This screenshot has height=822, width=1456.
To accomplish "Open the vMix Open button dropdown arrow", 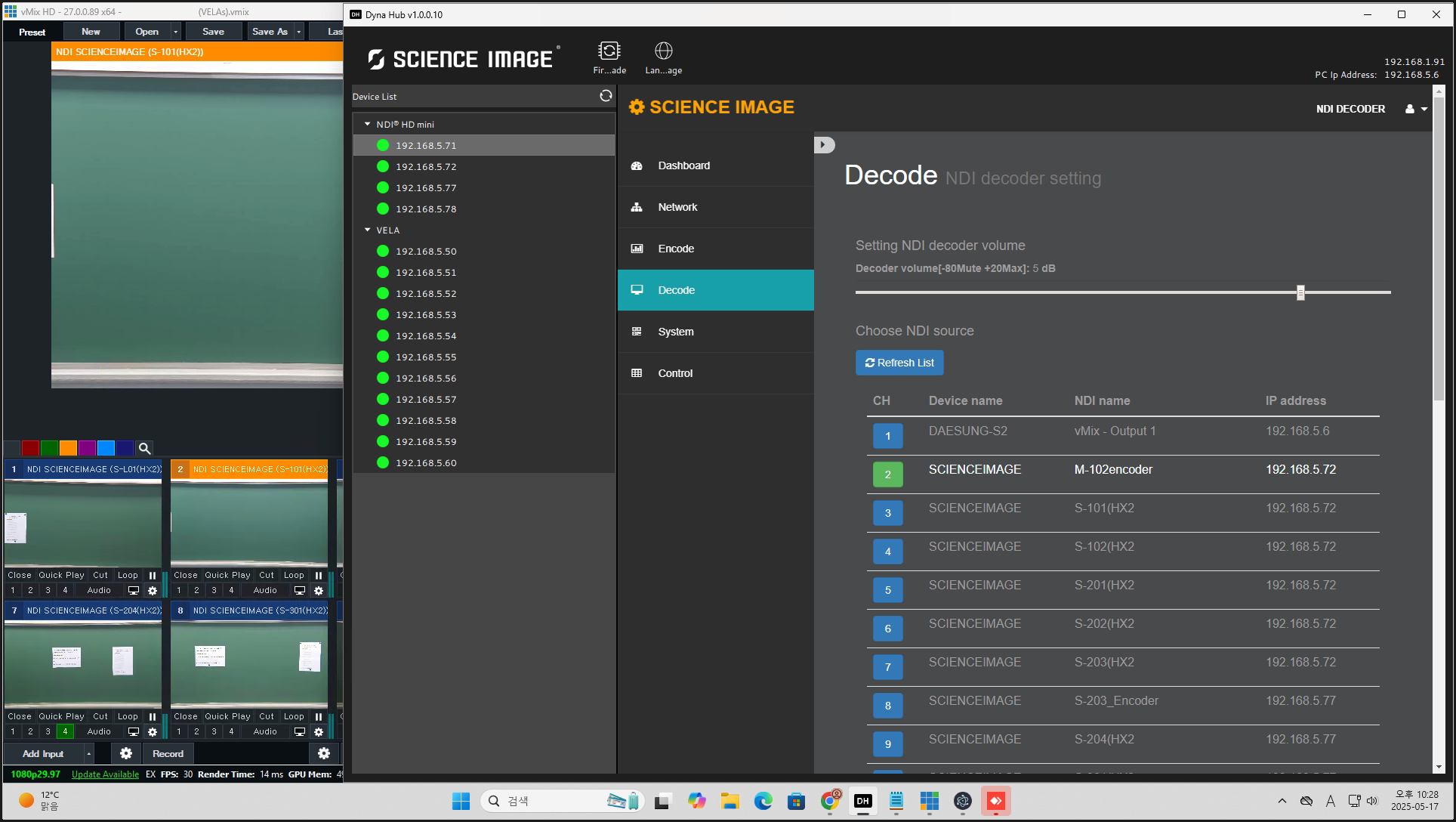I will coord(176,32).
